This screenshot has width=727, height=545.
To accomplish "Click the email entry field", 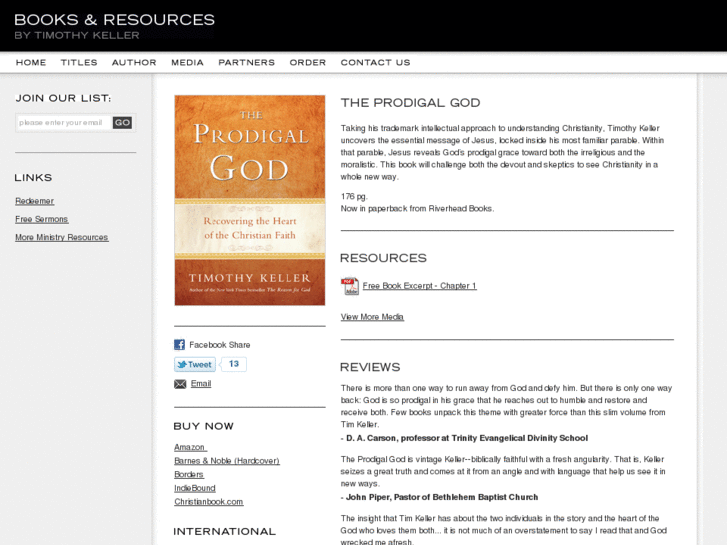I will coord(64,123).
